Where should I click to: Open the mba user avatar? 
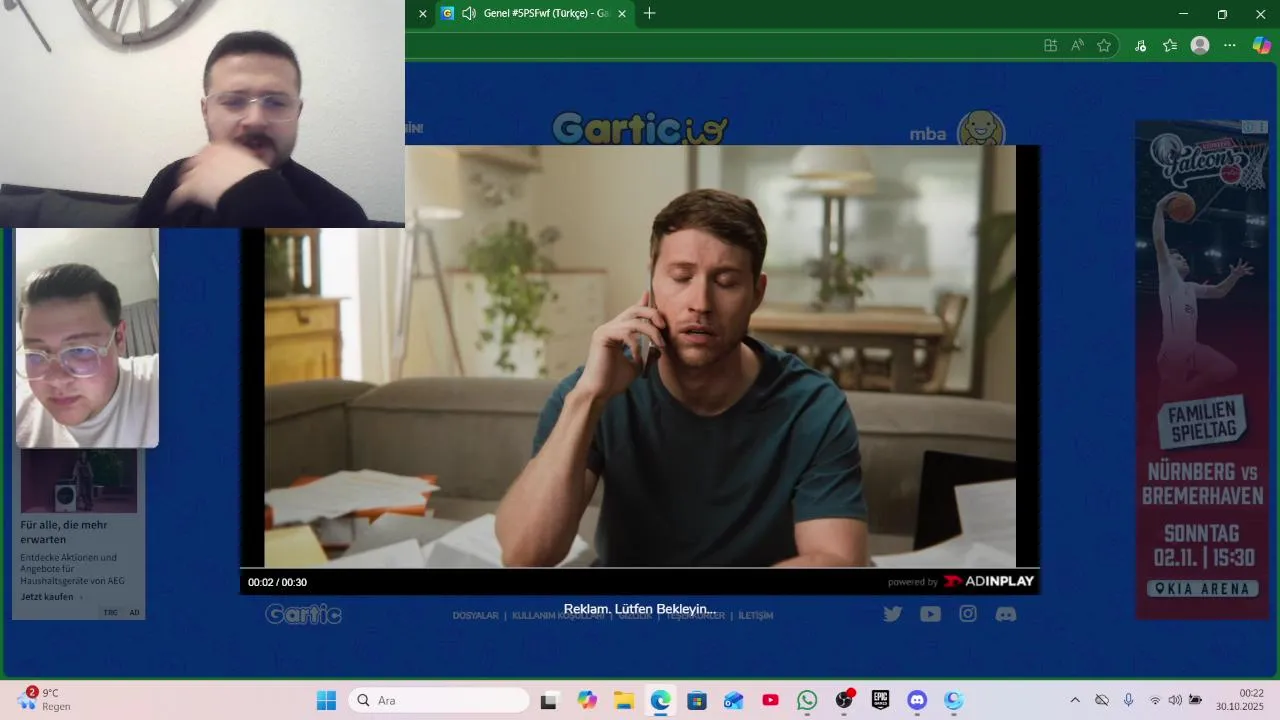point(981,129)
